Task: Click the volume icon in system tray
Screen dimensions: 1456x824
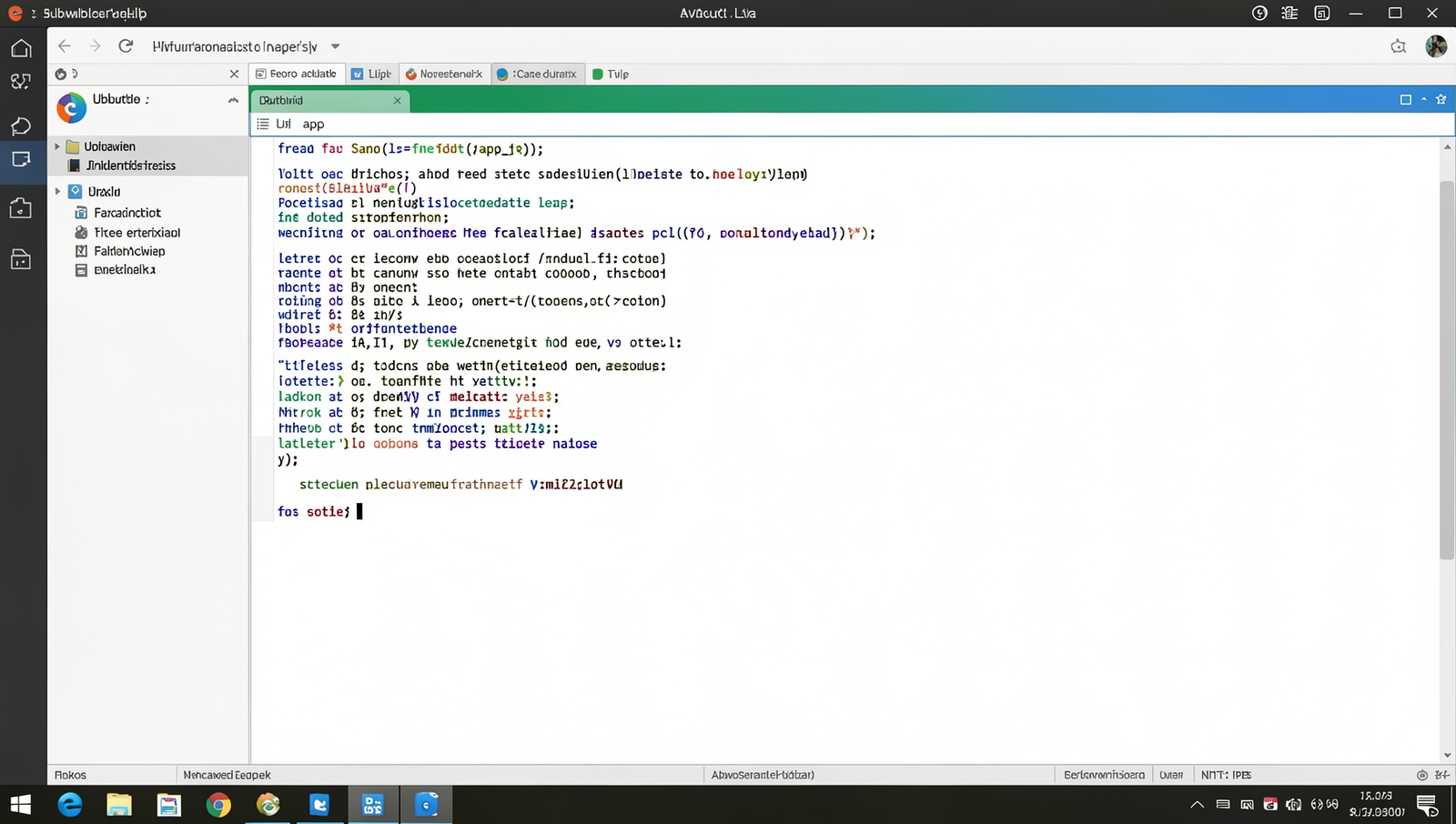Action: pos(1293,805)
